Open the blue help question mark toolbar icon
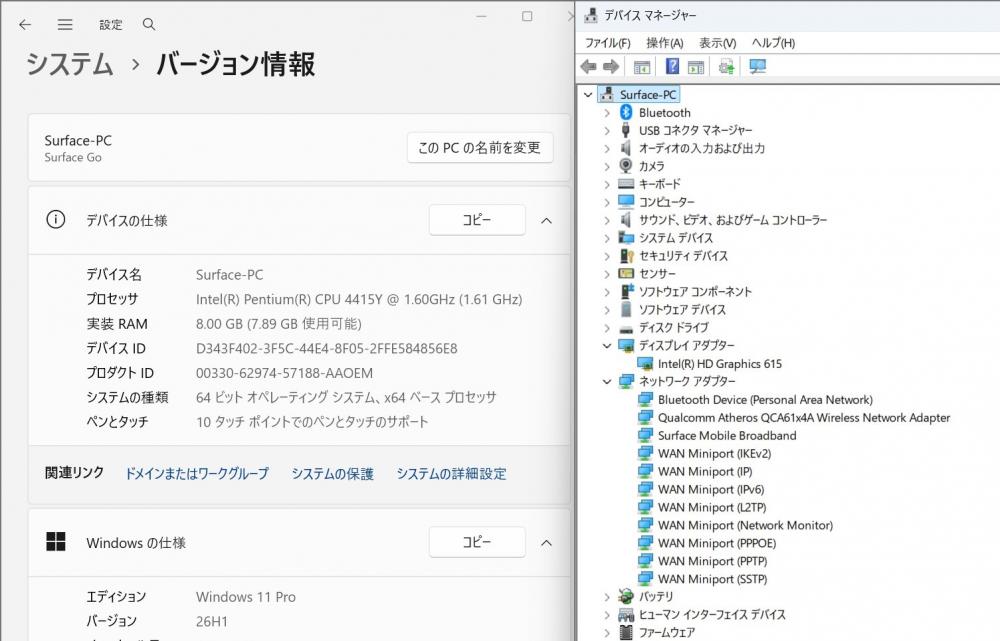 click(x=672, y=66)
